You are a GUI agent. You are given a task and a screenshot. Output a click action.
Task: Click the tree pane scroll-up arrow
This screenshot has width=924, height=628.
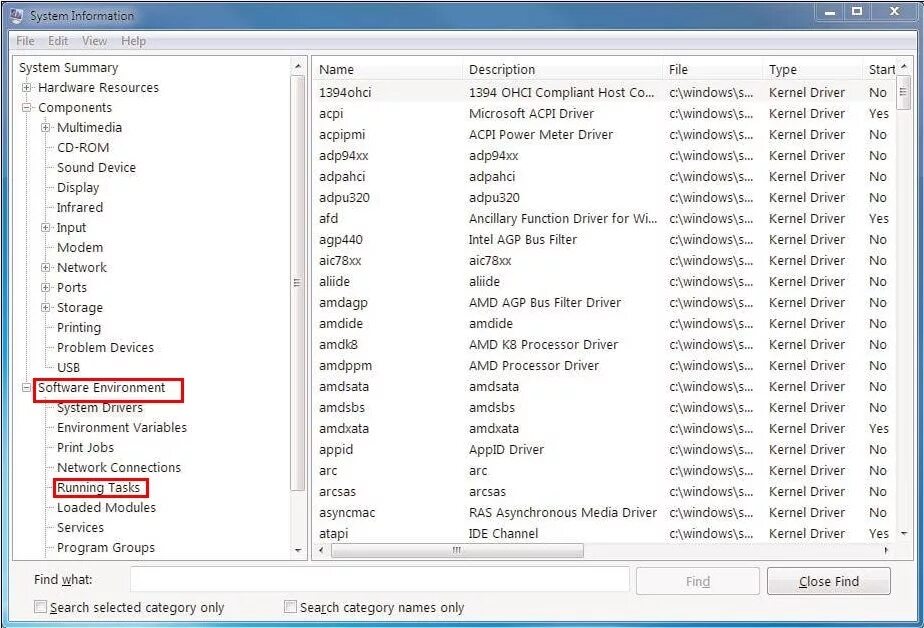click(x=298, y=67)
